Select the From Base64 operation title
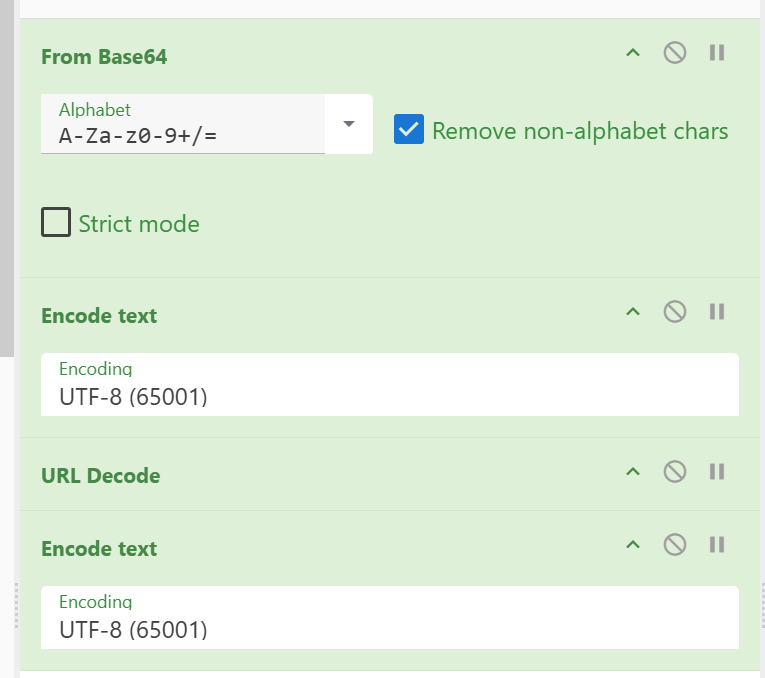Screen dimensions: 765x678 [104, 57]
